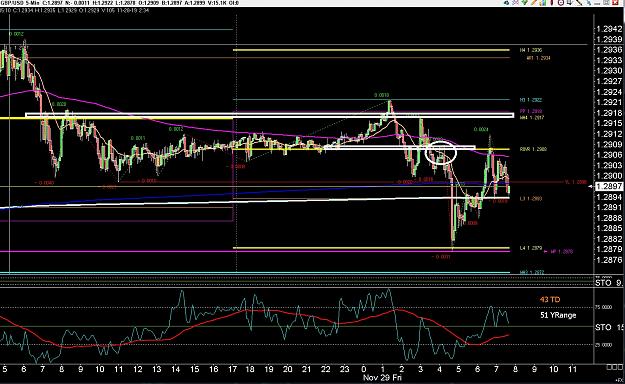Image resolution: width=625 pixels, height=384 pixels.
Task: Click the 1.2909 price axis label
Action: coord(609,144)
